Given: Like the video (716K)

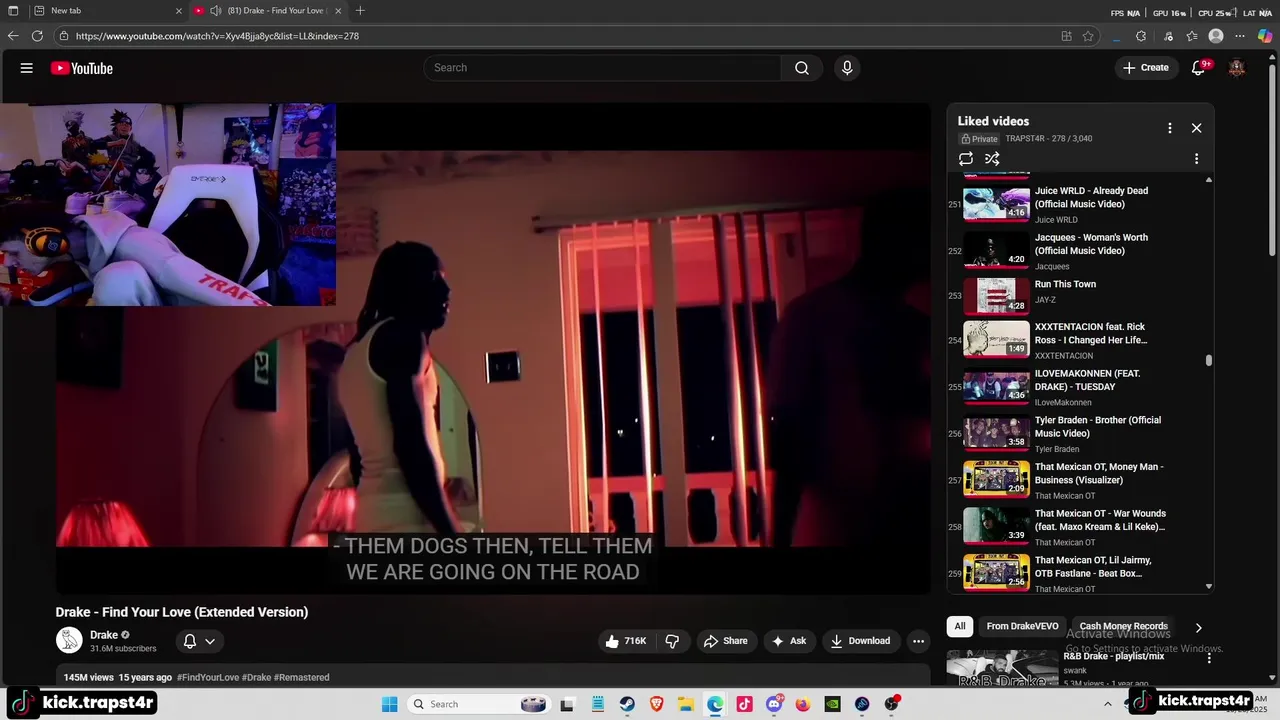Looking at the screenshot, I should [x=626, y=641].
